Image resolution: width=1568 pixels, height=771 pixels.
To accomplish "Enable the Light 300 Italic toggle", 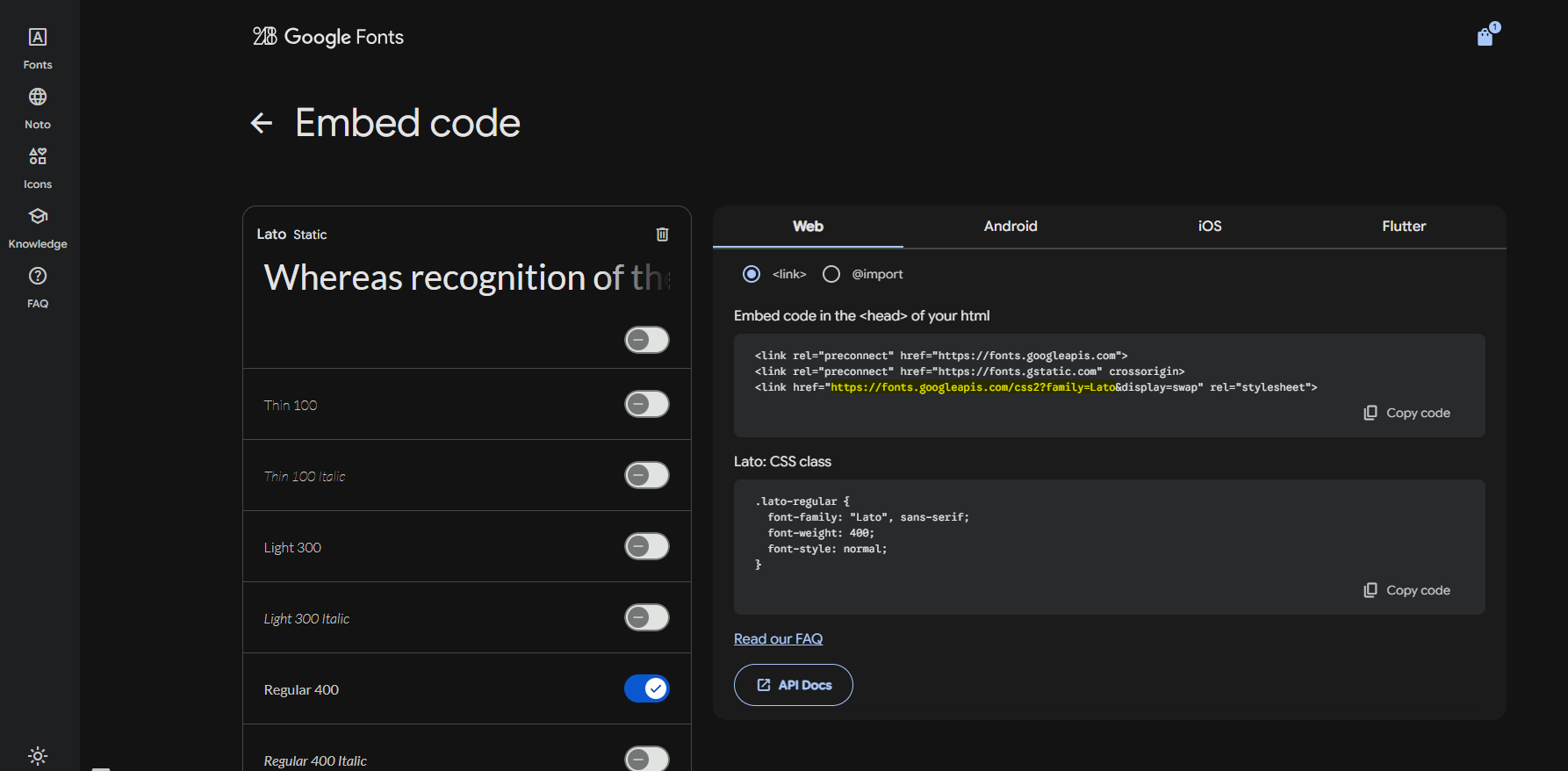I will pyautogui.click(x=647, y=617).
